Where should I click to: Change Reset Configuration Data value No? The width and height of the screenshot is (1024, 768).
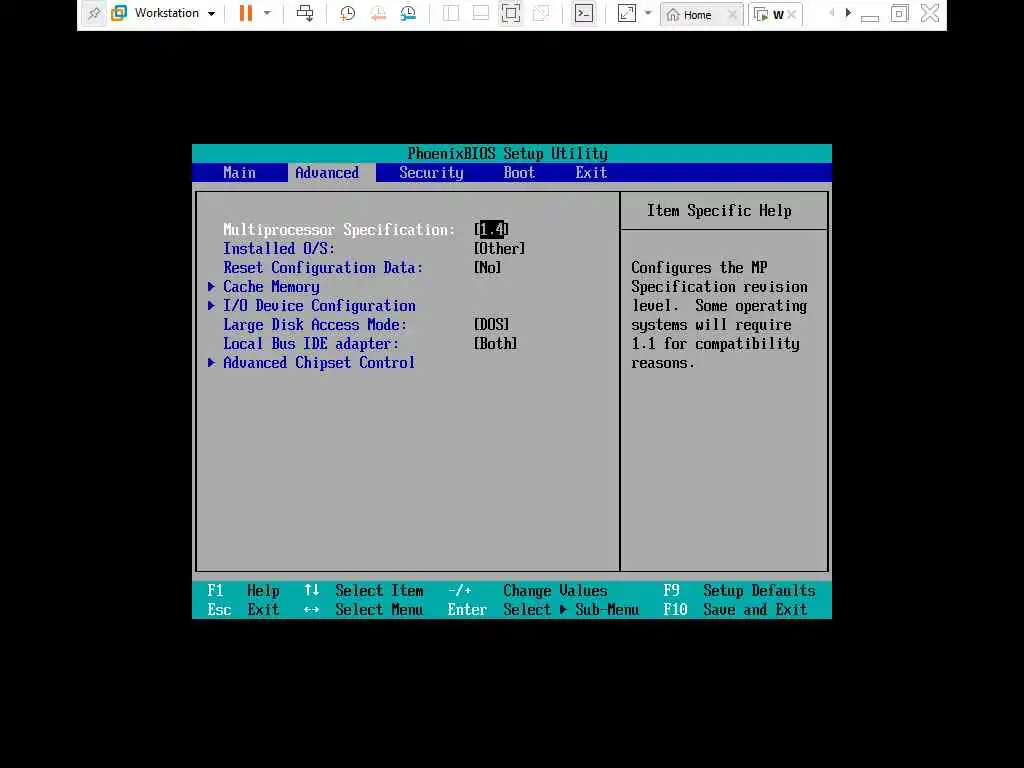click(487, 267)
